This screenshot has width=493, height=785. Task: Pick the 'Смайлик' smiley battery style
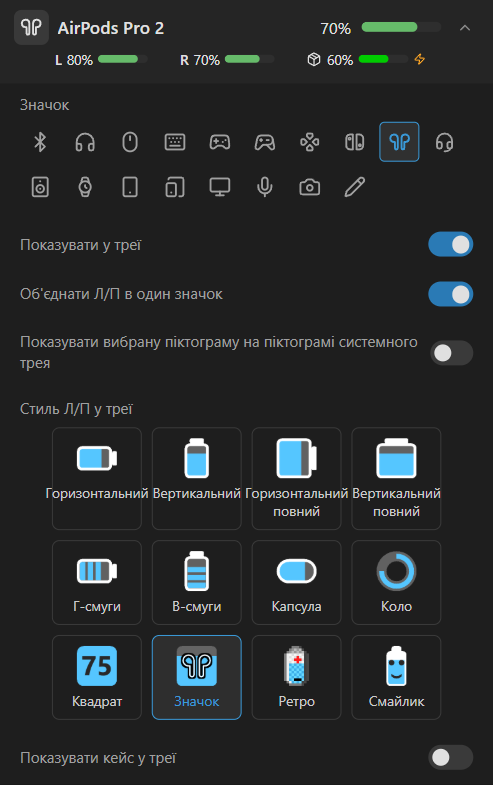pyautogui.click(x=396, y=677)
